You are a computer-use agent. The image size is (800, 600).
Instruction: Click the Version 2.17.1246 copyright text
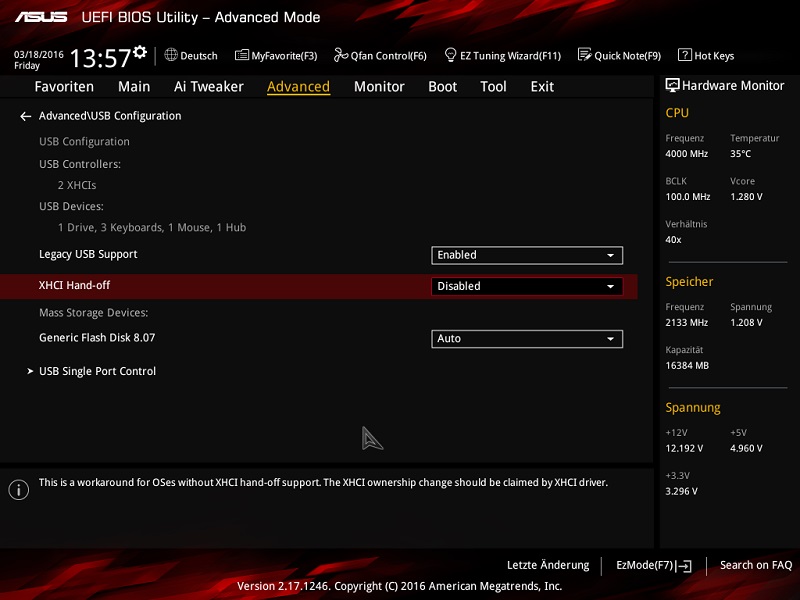399,586
